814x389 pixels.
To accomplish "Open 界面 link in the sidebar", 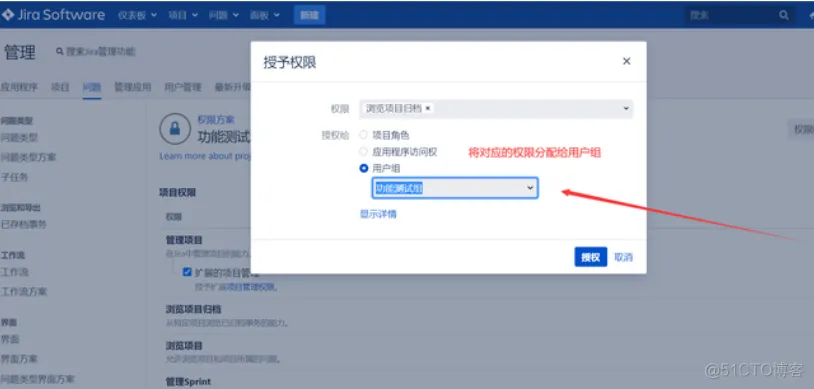I will click(10, 339).
